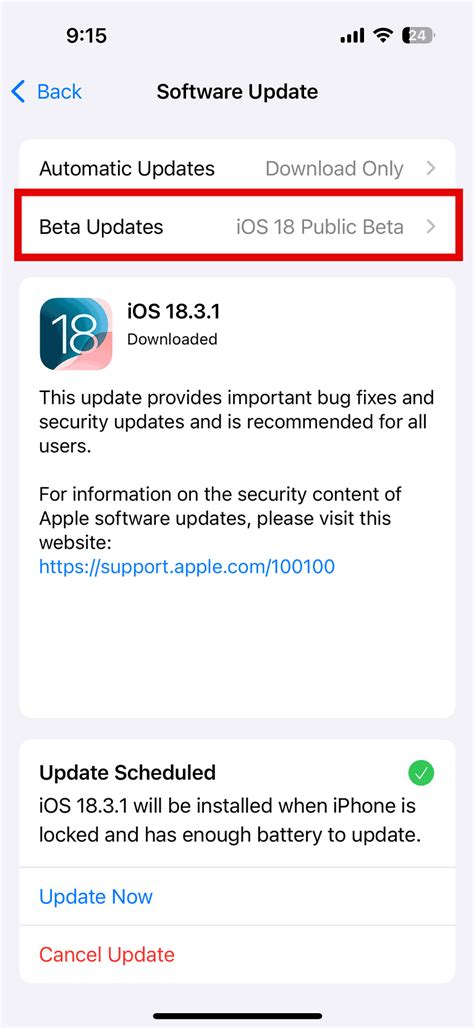Tap the Software Update page title
This screenshot has height=1028, width=474.
click(237, 92)
